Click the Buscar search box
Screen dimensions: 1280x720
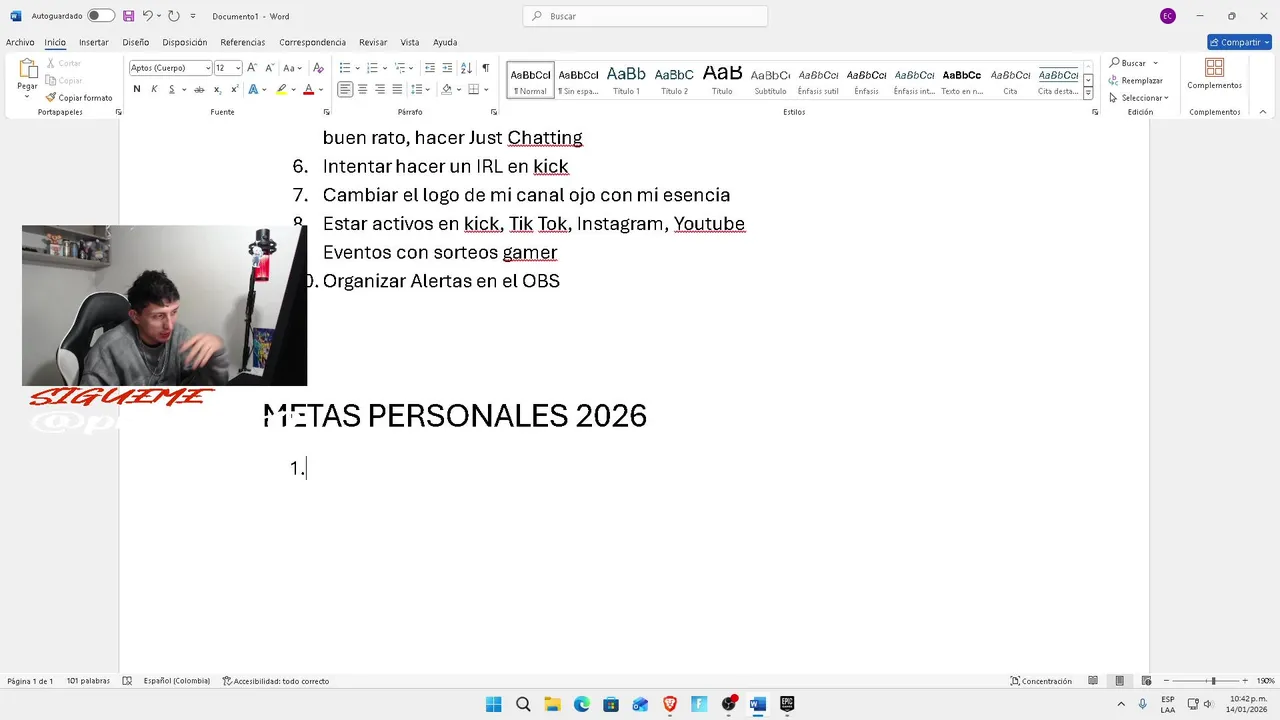(645, 16)
